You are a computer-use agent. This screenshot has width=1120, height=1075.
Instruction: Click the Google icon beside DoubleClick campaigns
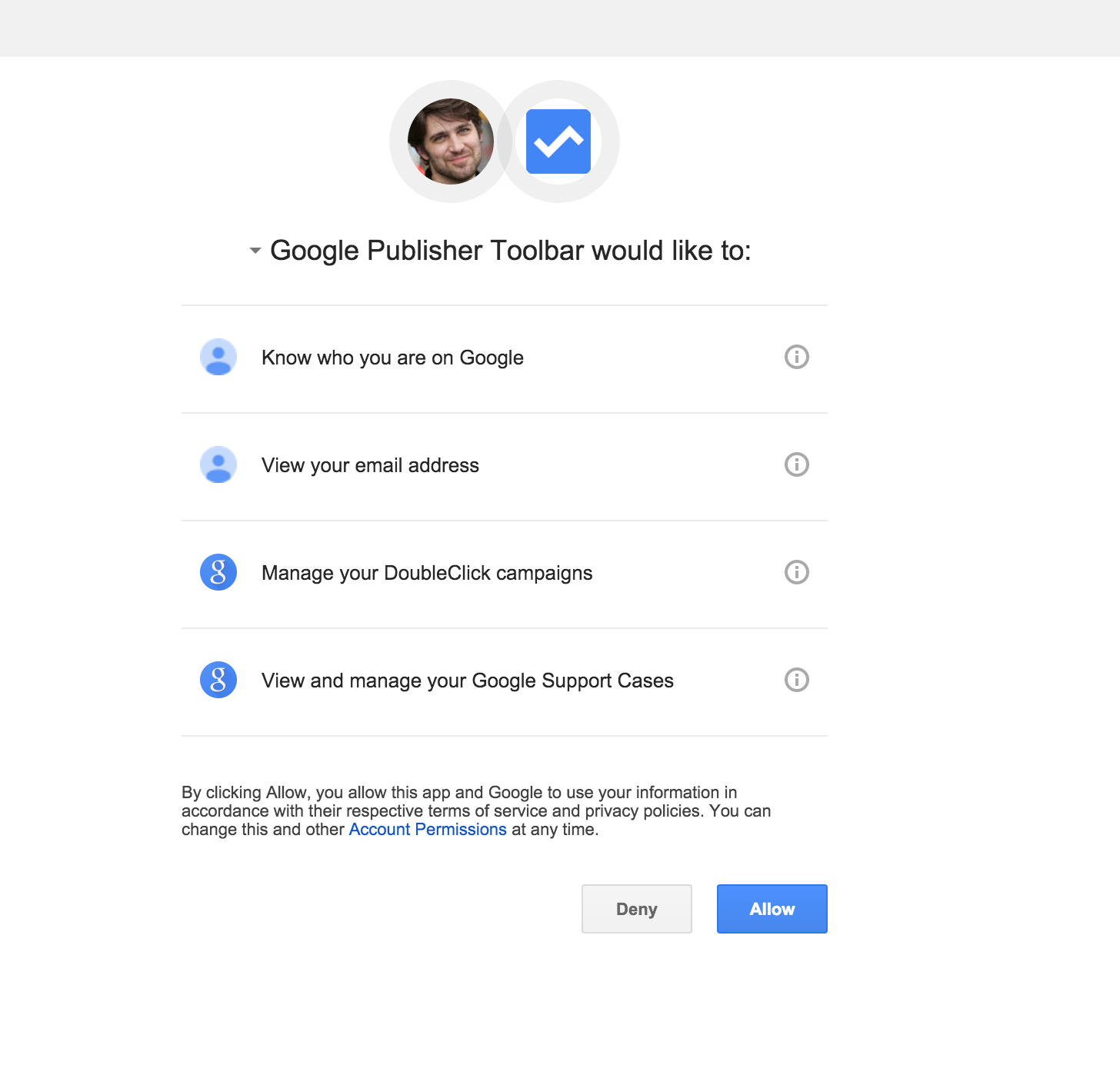(218, 572)
